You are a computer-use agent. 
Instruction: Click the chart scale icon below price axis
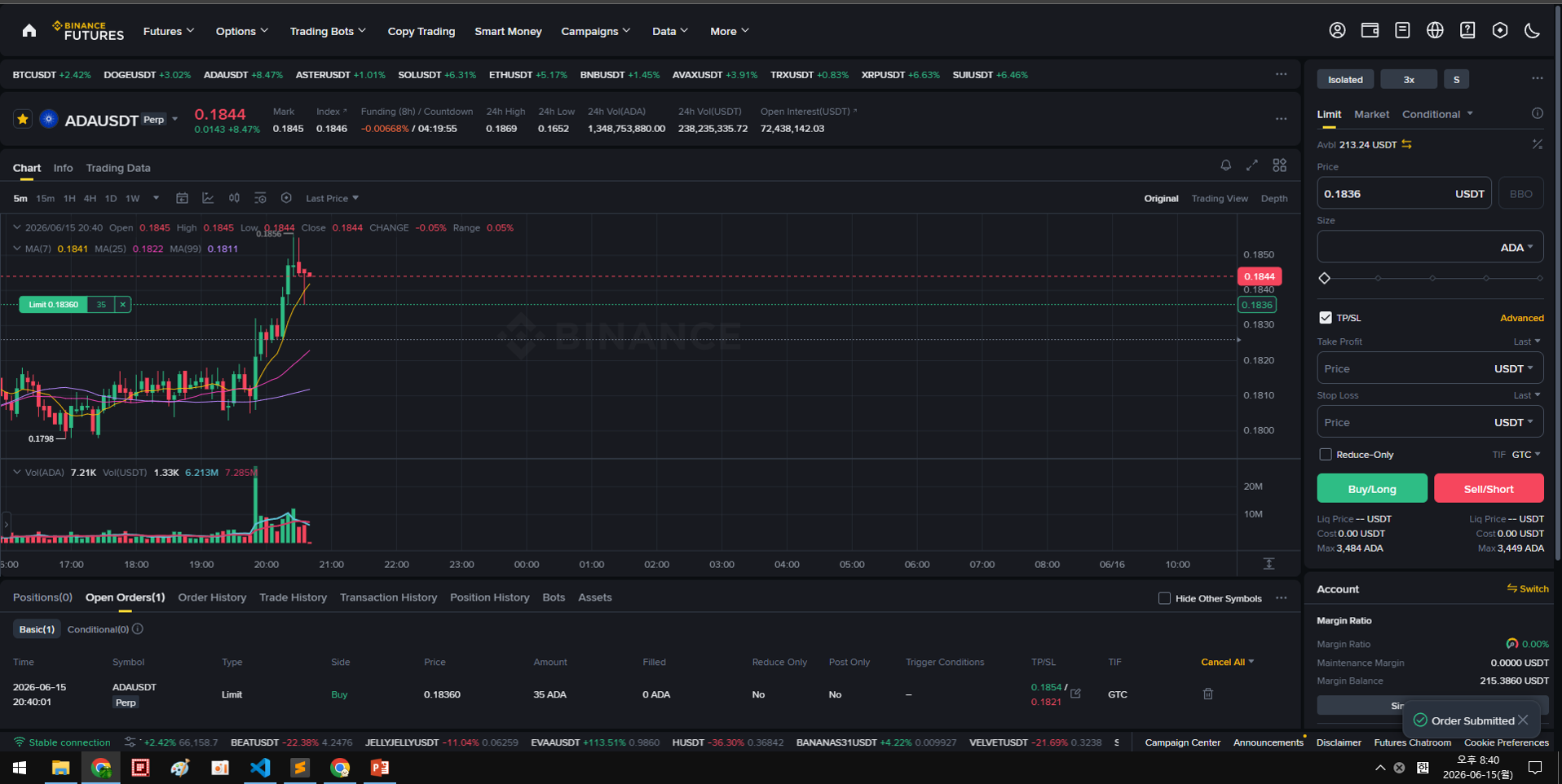click(1269, 564)
